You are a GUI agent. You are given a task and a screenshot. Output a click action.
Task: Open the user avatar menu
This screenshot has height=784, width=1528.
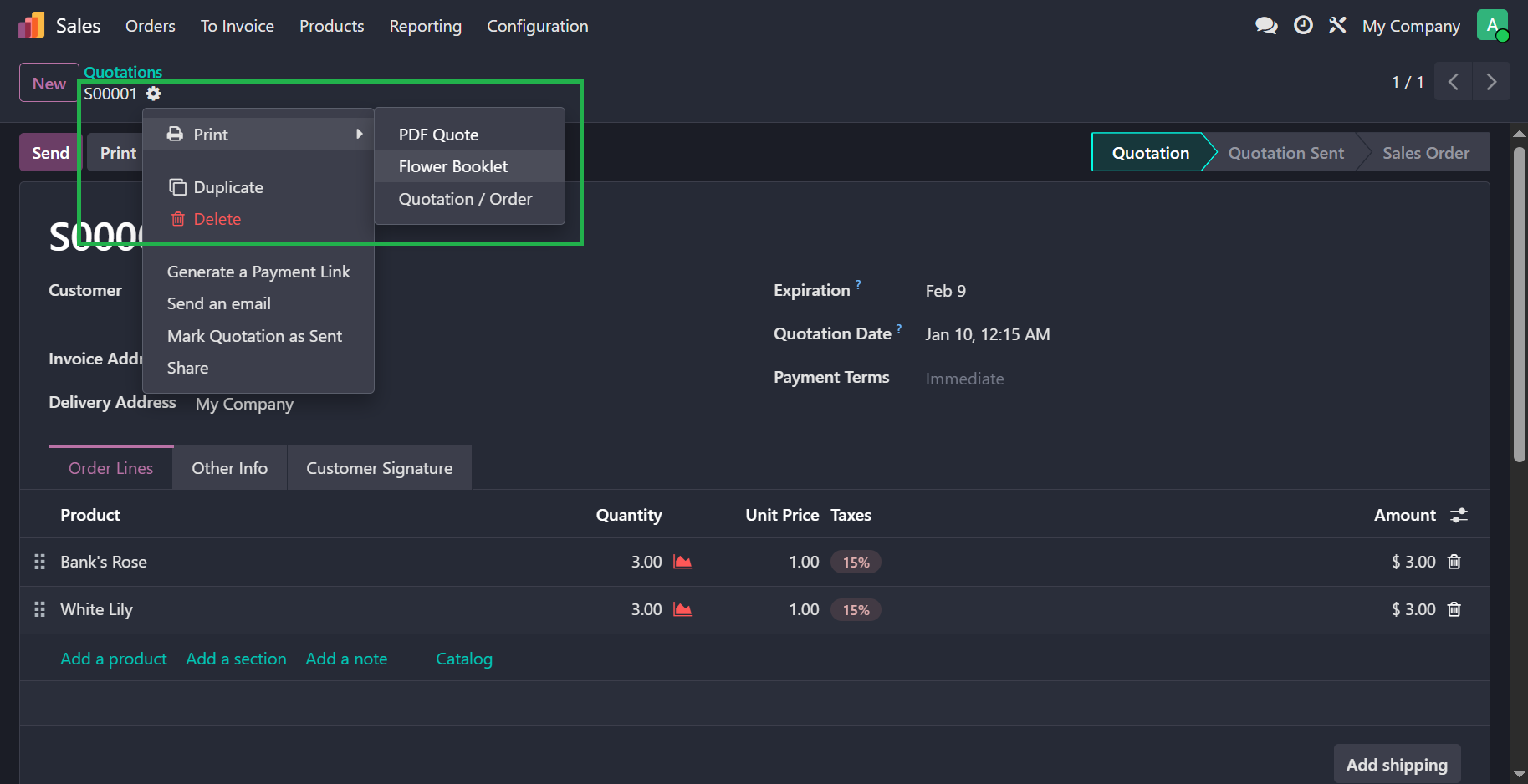click(x=1492, y=25)
